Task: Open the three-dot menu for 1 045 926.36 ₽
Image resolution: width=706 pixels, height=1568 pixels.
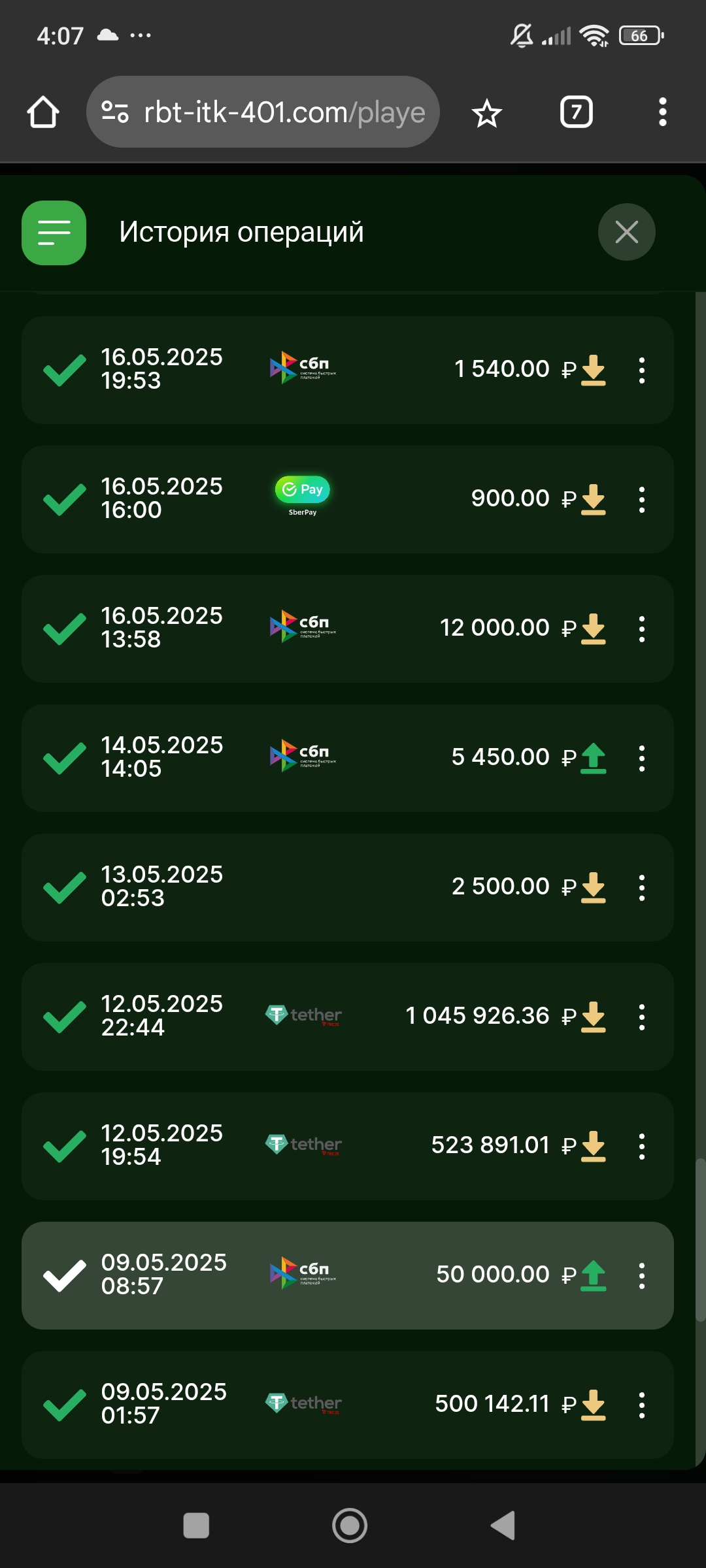Action: pyautogui.click(x=642, y=1017)
